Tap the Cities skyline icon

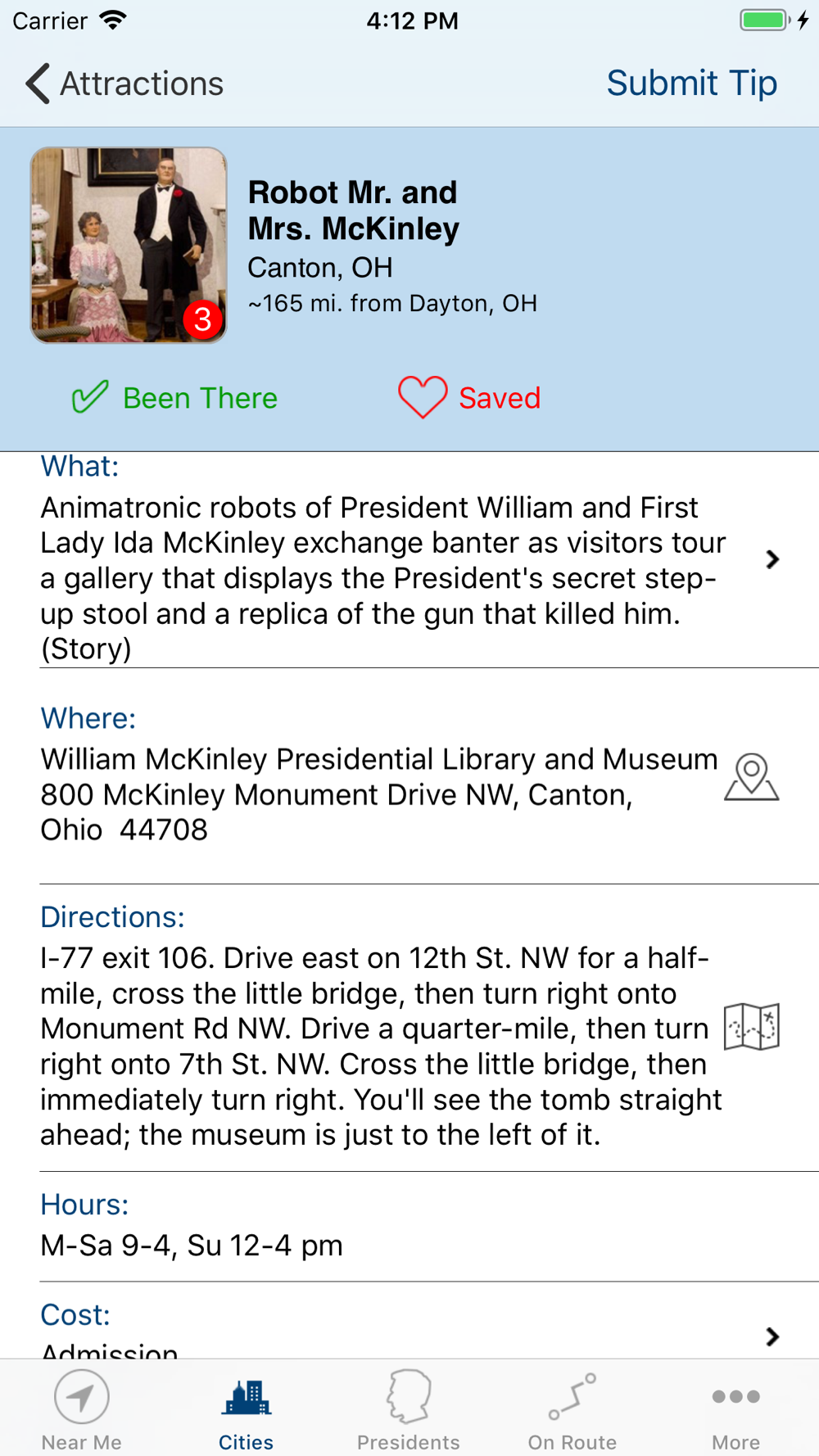point(246,1397)
